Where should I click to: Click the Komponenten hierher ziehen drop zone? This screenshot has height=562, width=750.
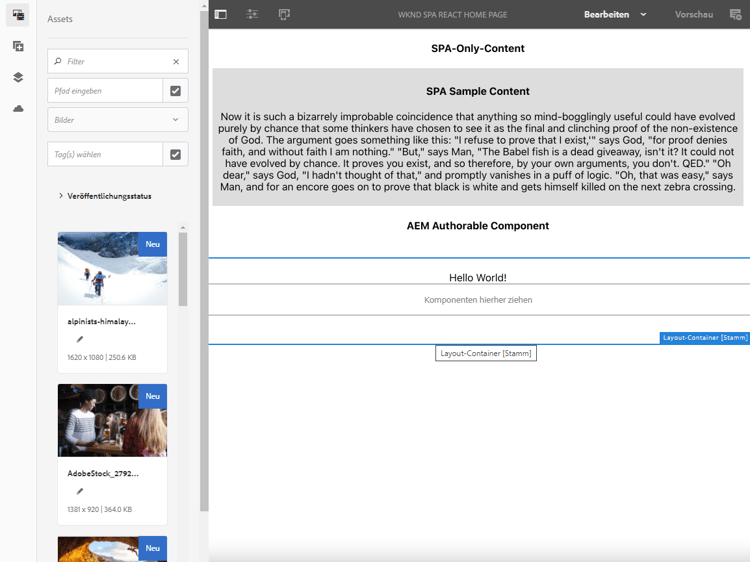tap(478, 300)
